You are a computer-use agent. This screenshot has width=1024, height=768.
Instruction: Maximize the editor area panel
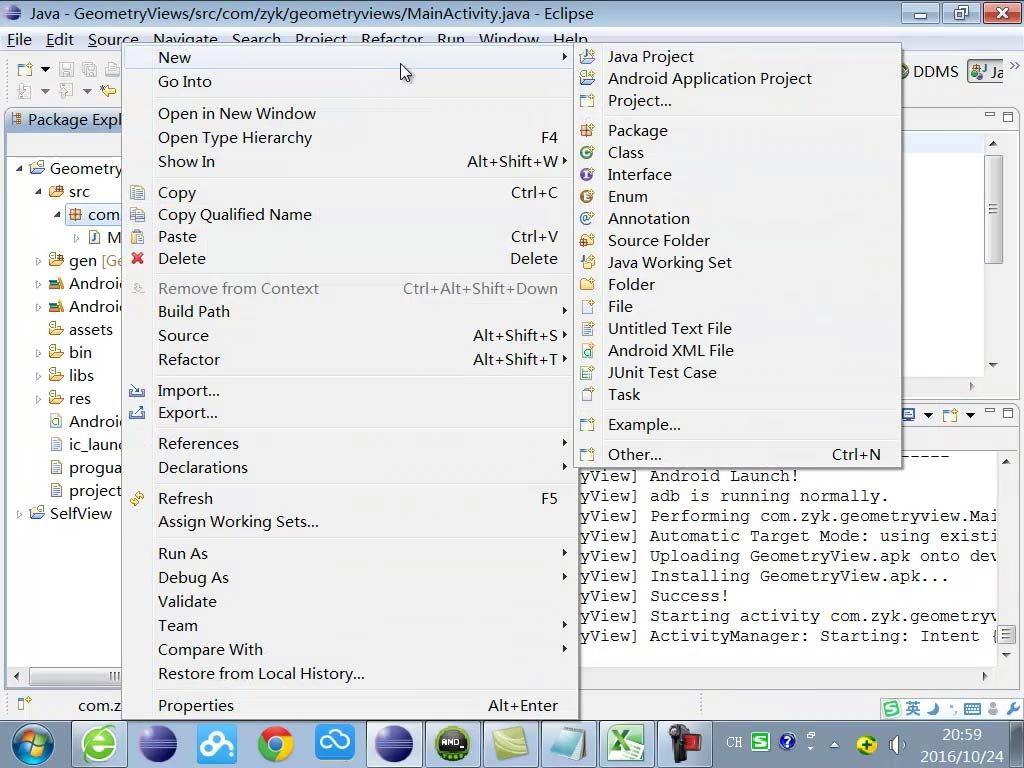[1008, 117]
